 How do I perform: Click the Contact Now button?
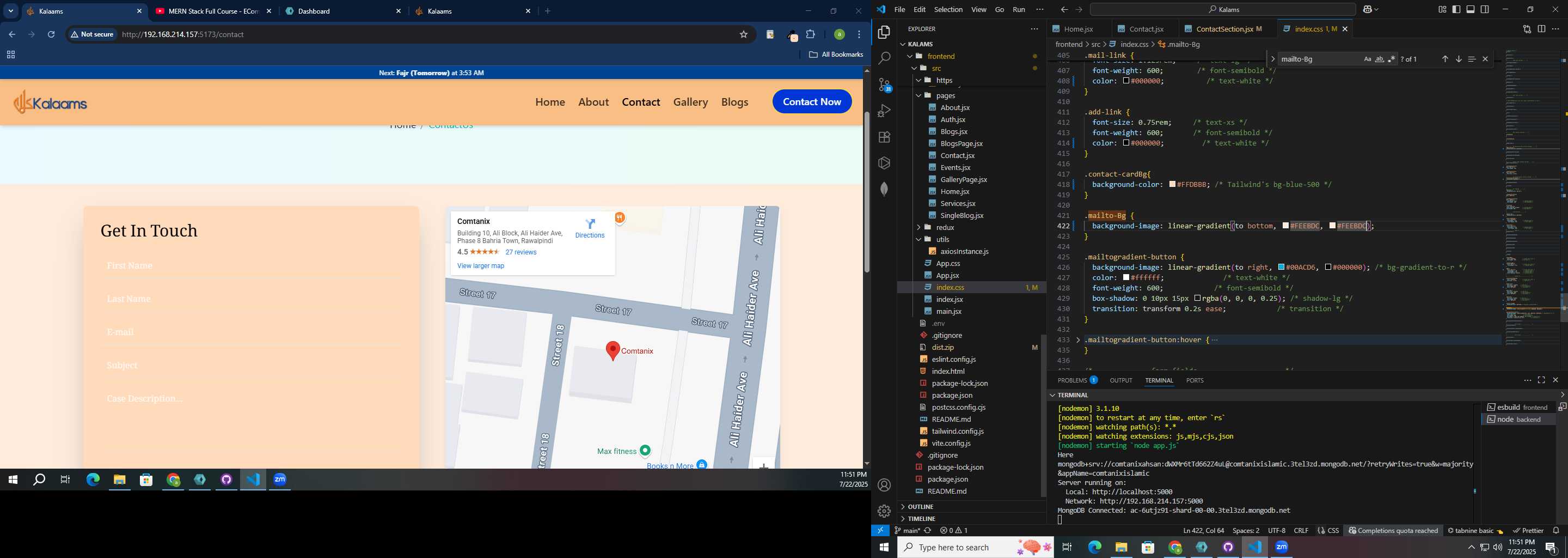(812, 102)
